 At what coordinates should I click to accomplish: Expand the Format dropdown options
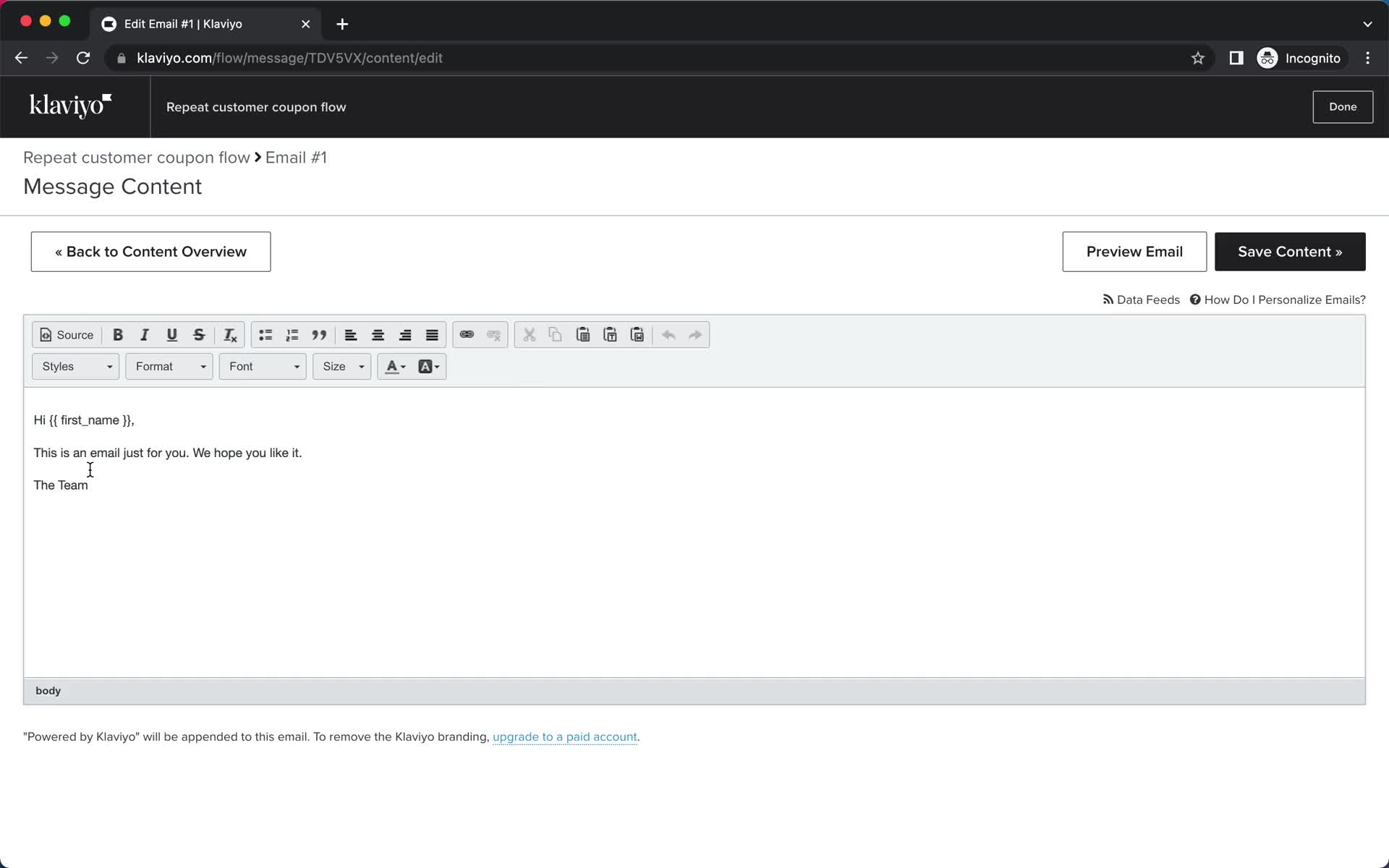click(168, 366)
